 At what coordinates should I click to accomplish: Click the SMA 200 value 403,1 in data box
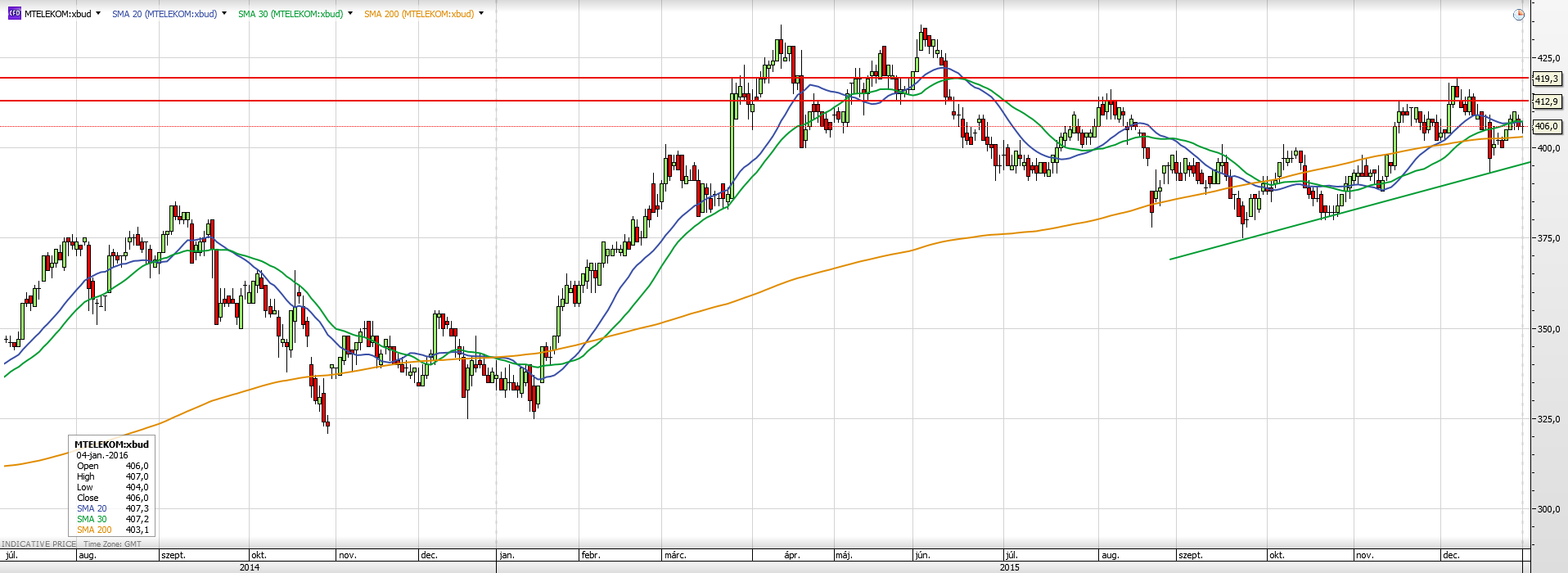click(x=137, y=530)
